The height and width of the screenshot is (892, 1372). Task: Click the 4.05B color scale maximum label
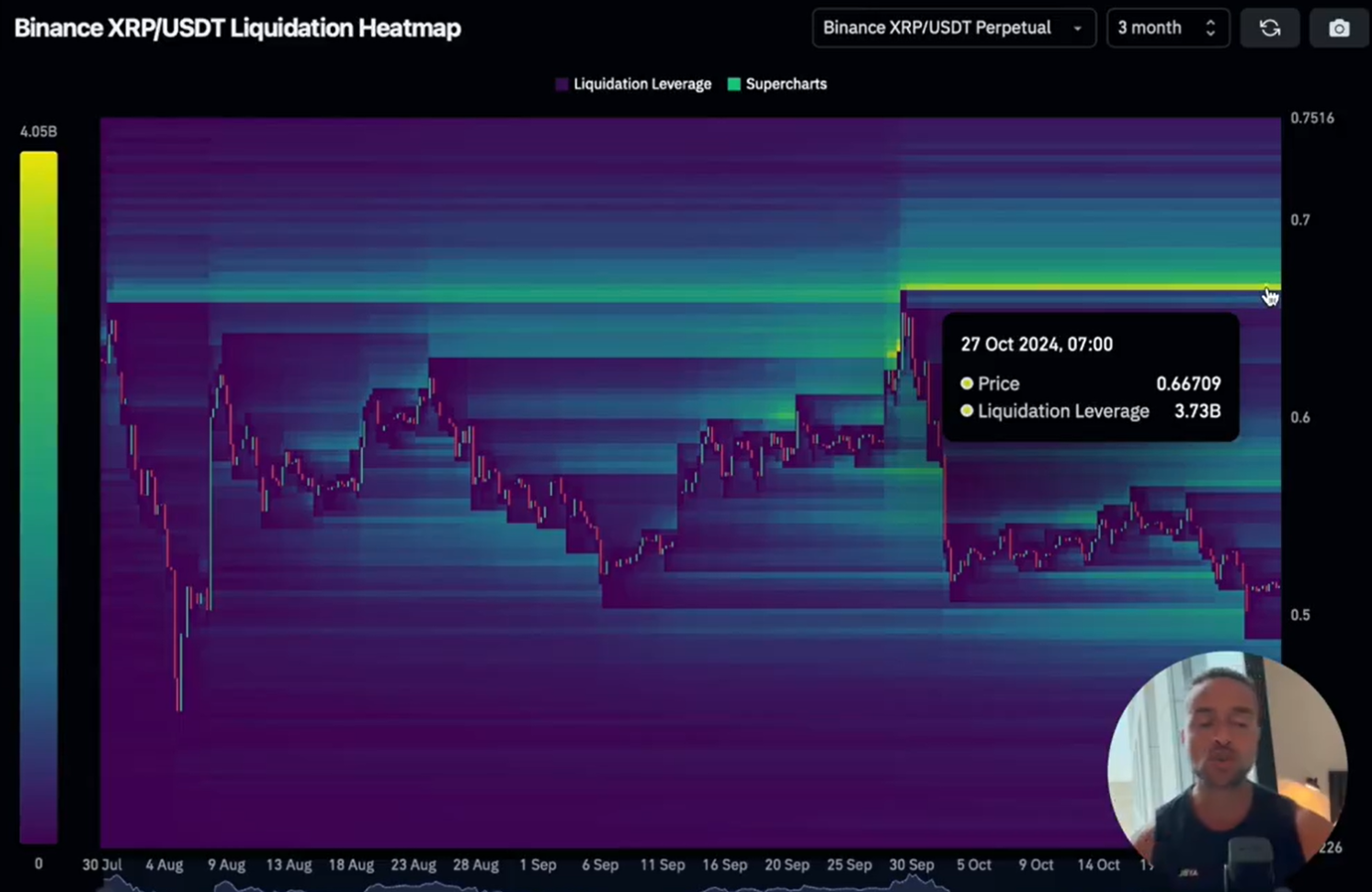(39, 131)
